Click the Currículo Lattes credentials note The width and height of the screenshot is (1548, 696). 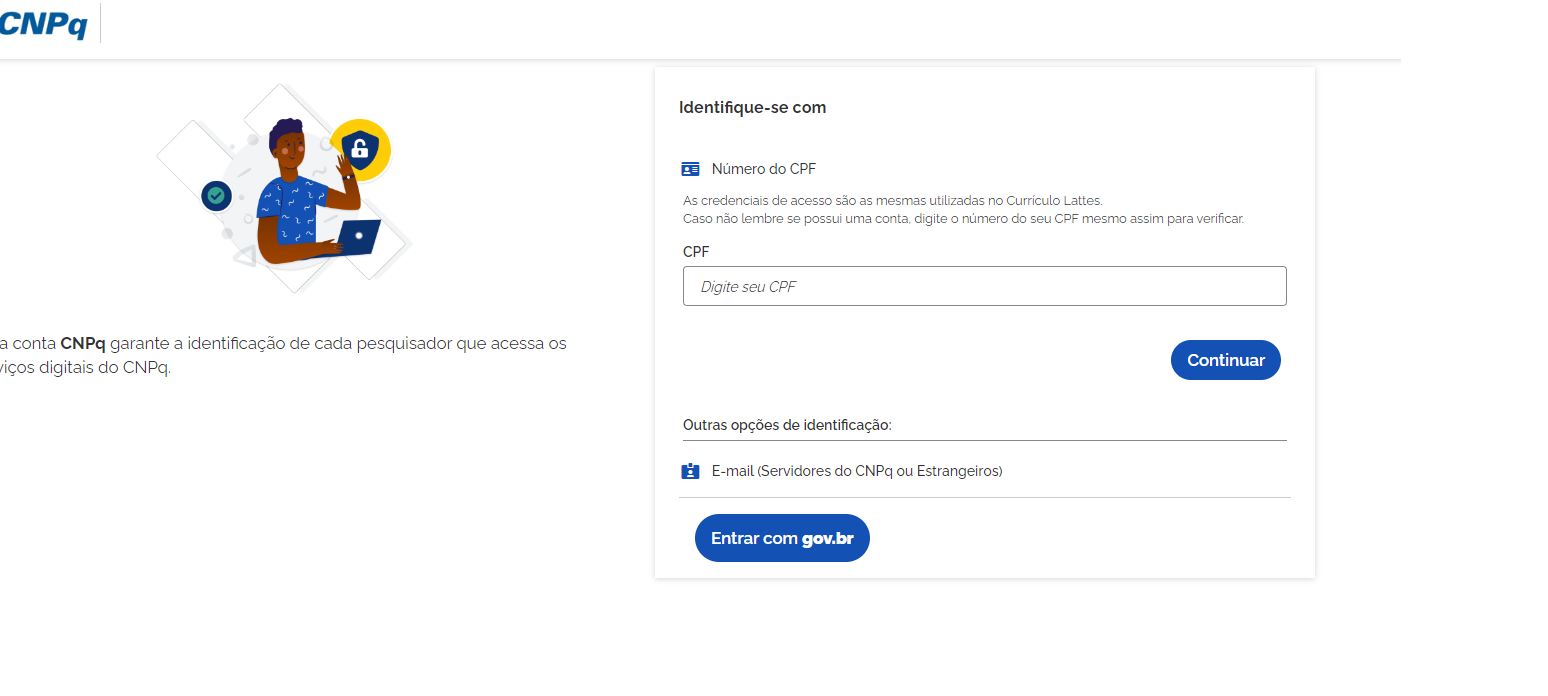click(892, 201)
